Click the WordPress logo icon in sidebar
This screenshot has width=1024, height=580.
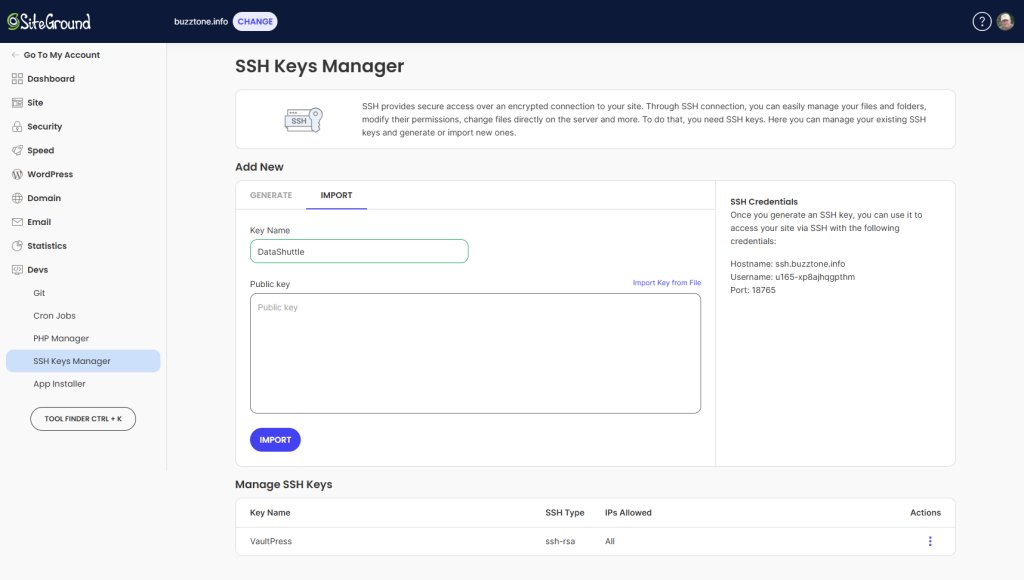coord(17,174)
